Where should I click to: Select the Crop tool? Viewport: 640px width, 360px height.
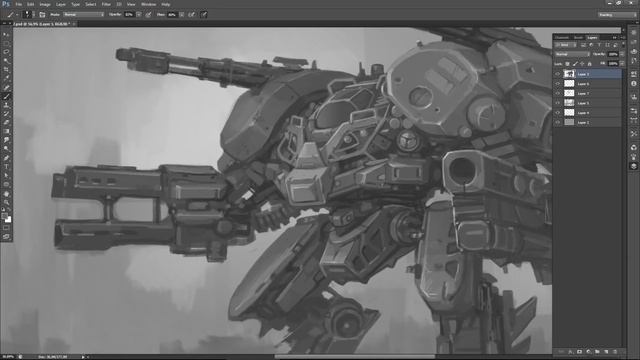[x=6, y=69]
